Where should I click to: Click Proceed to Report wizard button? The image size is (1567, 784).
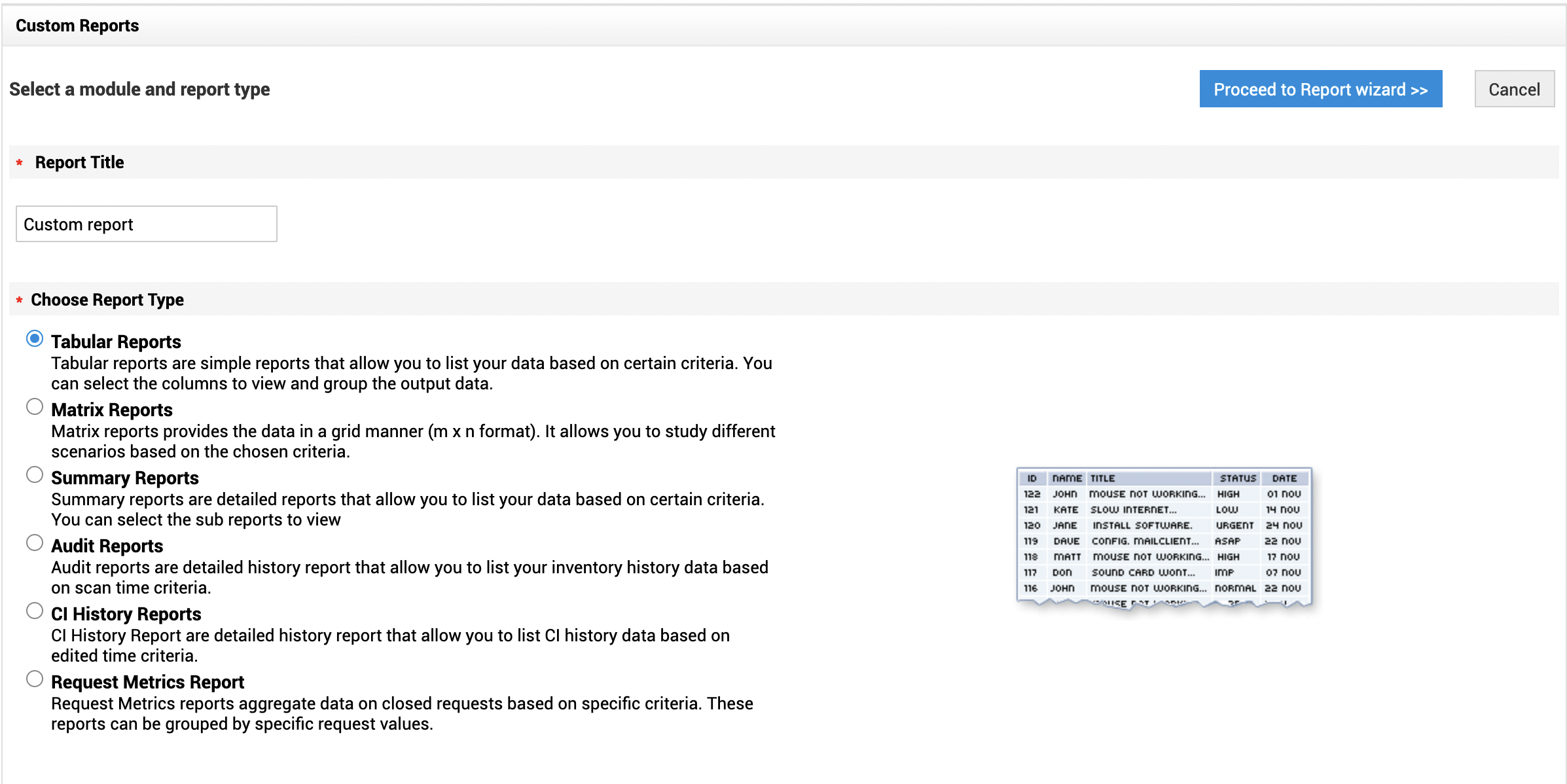pyautogui.click(x=1320, y=89)
